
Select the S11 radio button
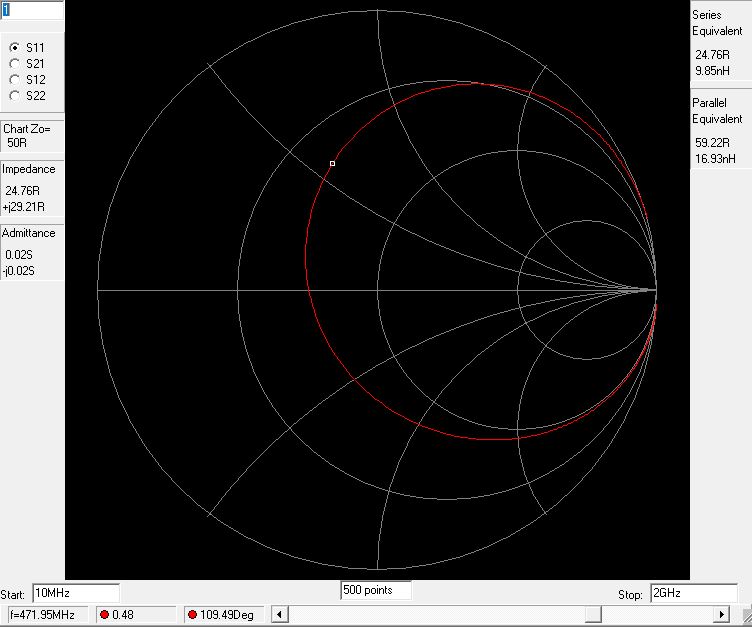15,47
